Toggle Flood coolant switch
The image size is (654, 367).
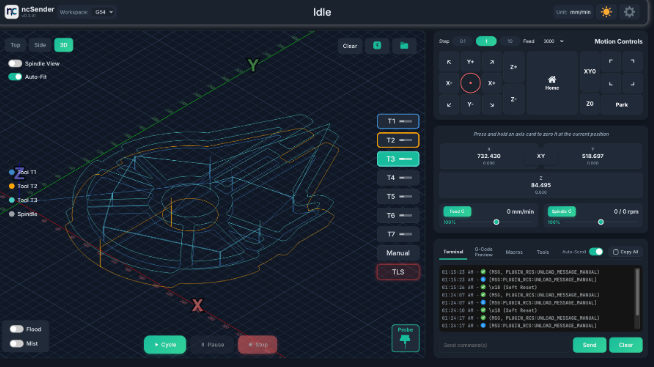click(x=16, y=329)
